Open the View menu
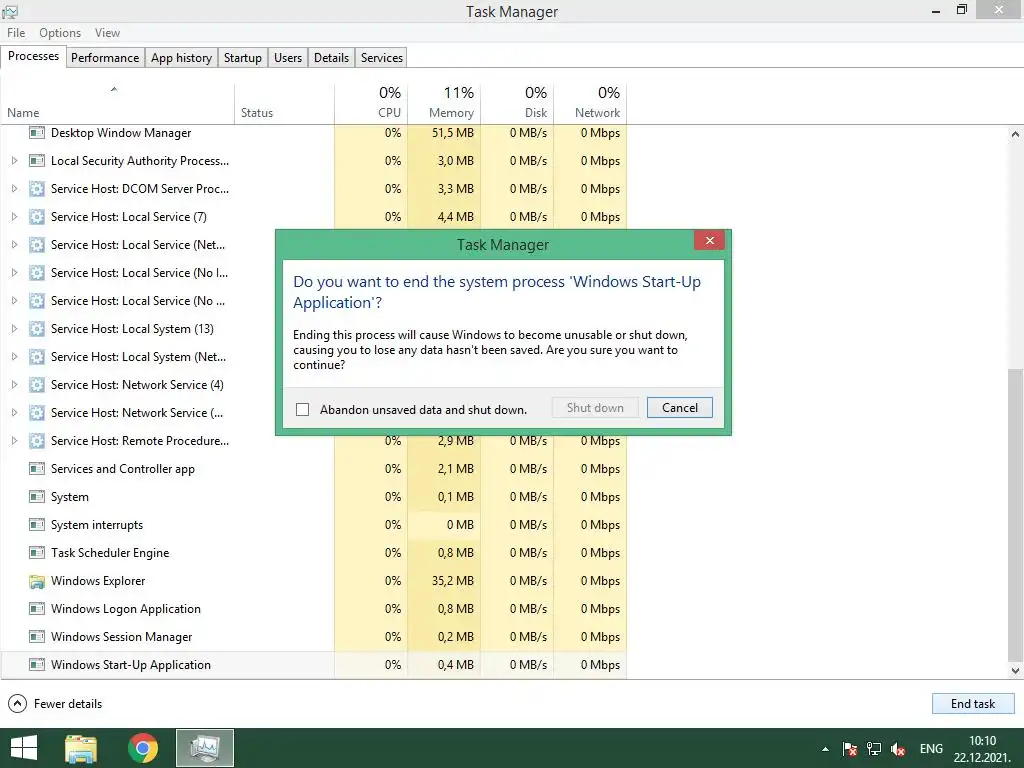 pyautogui.click(x=107, y=33)
